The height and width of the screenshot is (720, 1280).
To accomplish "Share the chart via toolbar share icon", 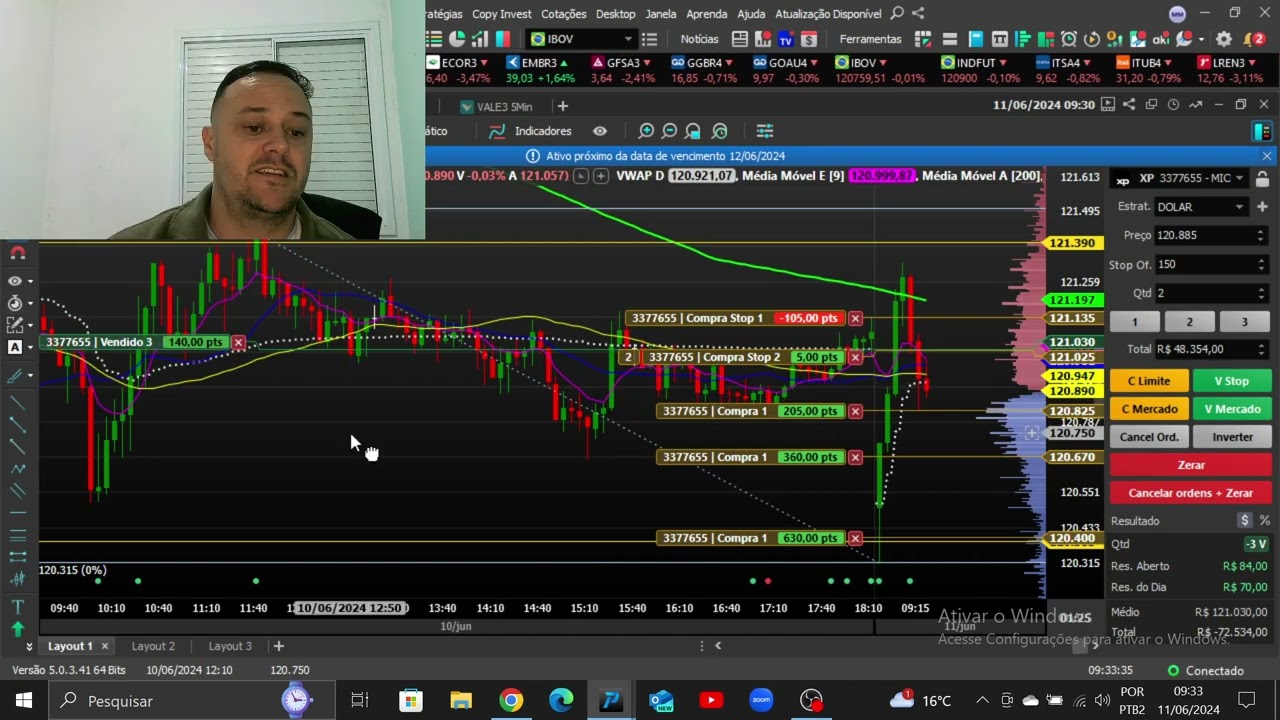I will pos(1129,105).
